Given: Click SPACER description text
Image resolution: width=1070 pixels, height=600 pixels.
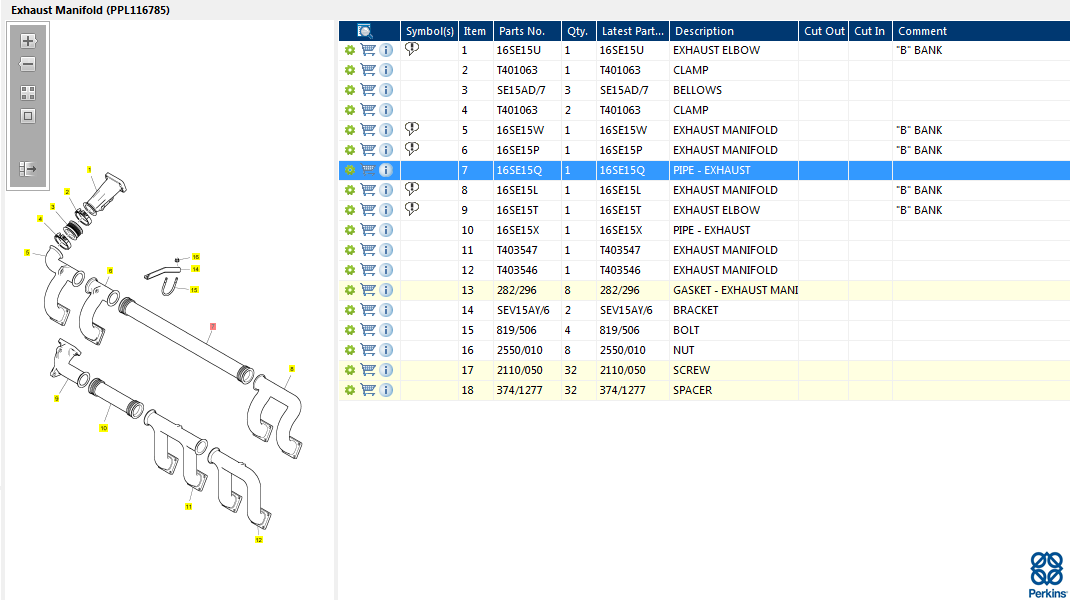Looking at the screenshot, I should coord(693,390).
